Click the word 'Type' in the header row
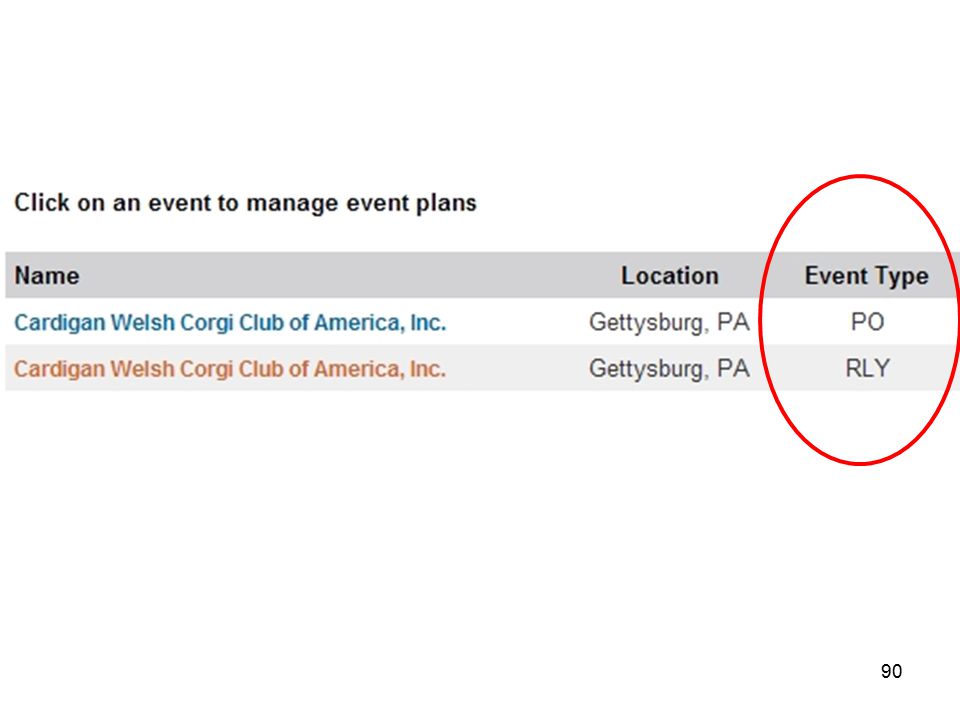The height and width of the screenshot is (720, 960). (901, 277)
